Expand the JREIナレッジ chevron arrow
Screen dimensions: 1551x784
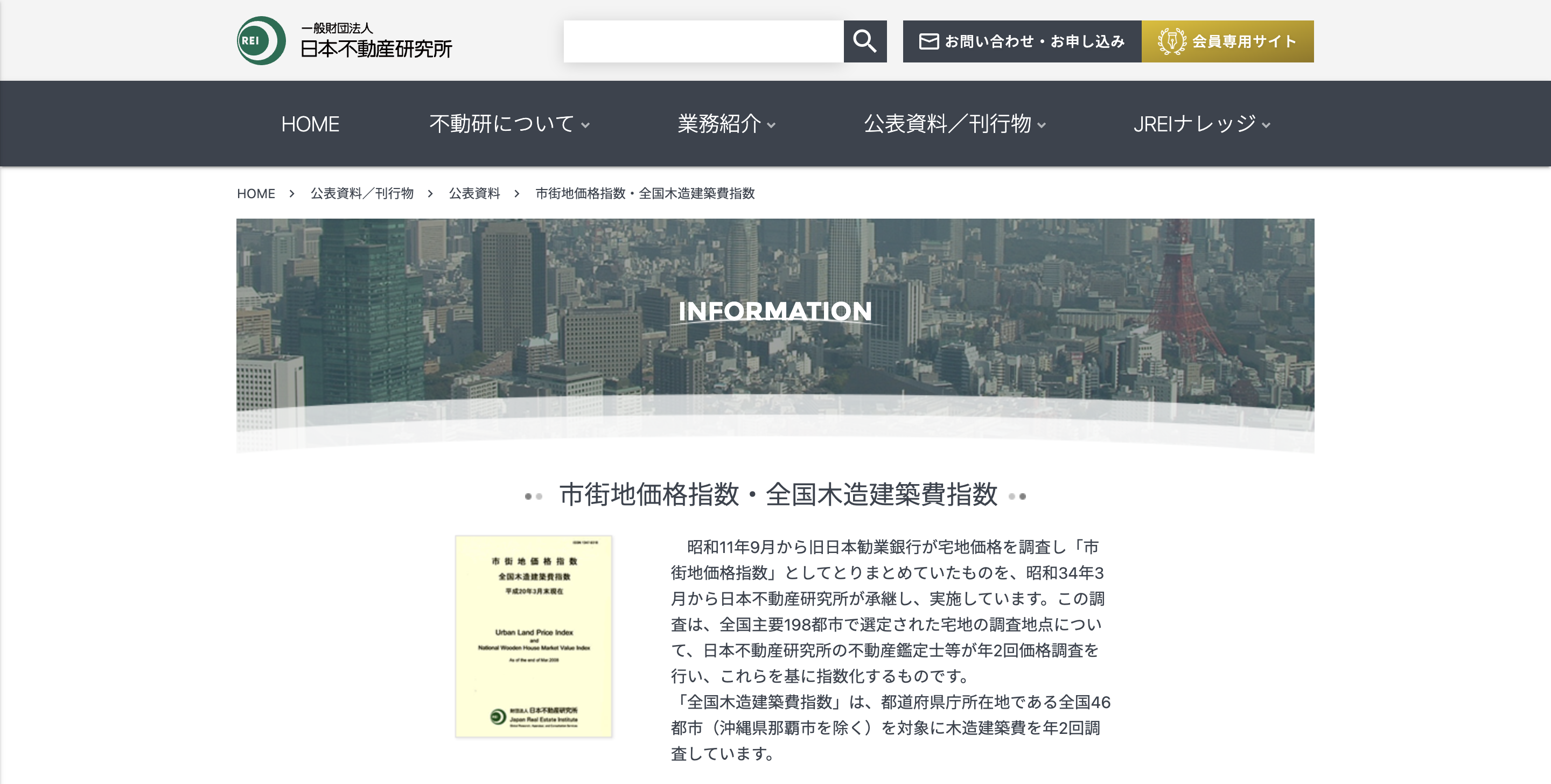coord(1266,125)
